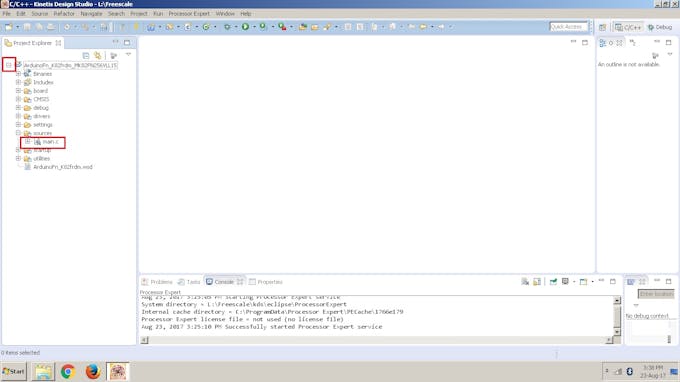Open Project Explorer View Menu dropdown
The width and height of the screenshot is (680, 382).
tap(128, 55)
